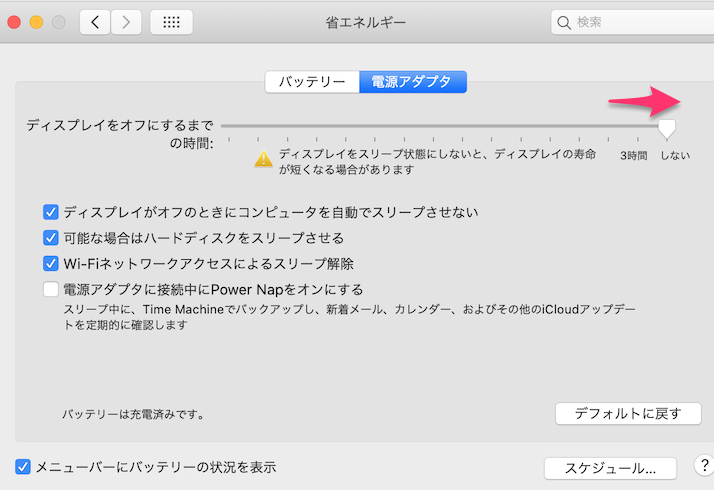Click the 省エネルギー window title
The height and width of the screenshot is (490, 714).
pyautogui.click(x=365, y=22)
